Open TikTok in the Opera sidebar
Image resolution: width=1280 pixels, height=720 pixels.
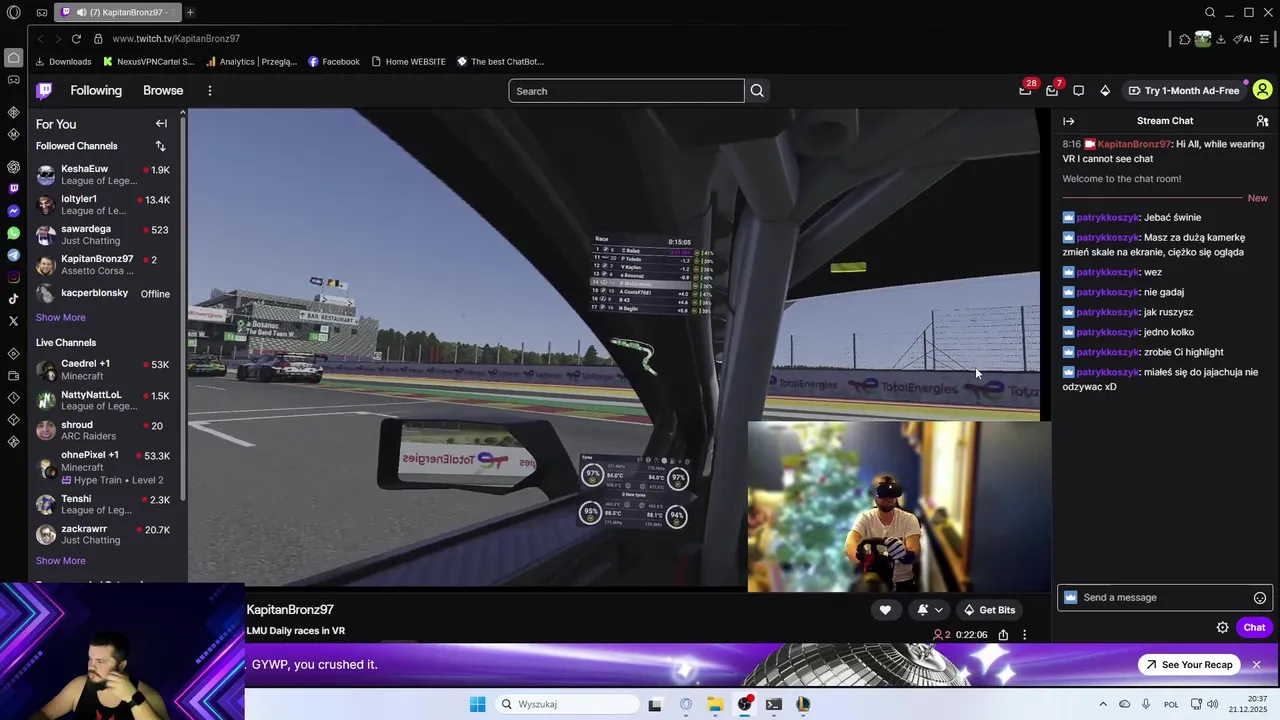click(x=13, y=299)
